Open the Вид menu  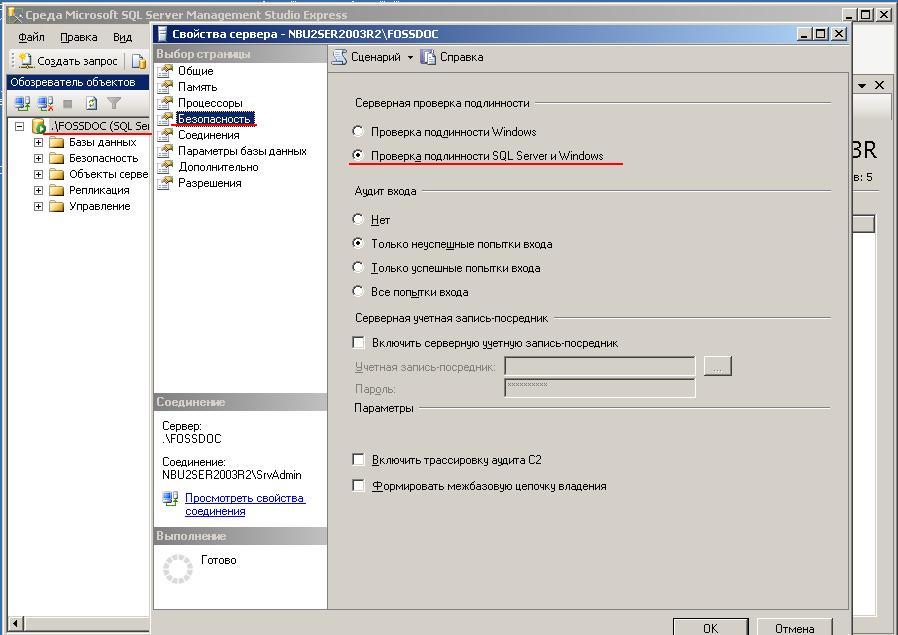123,37
